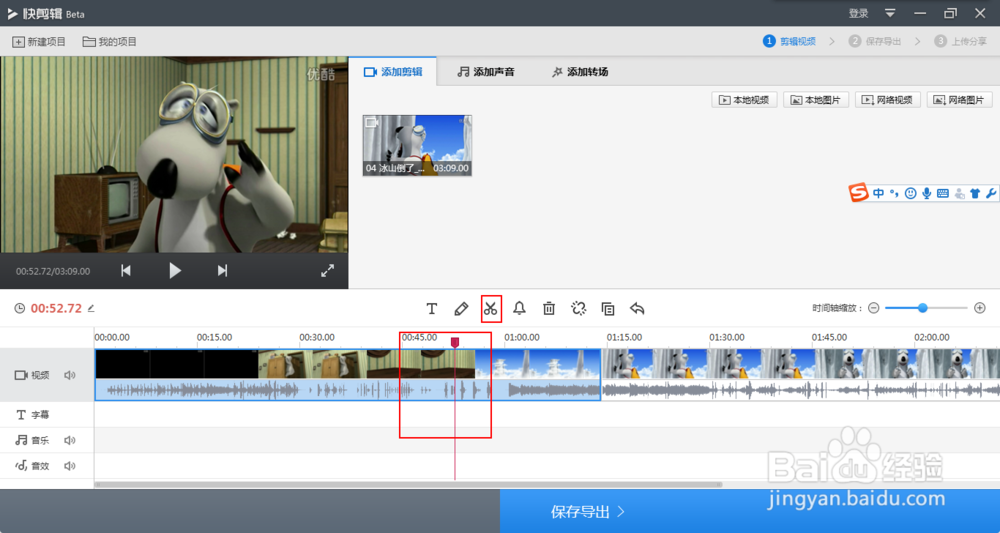
Task: Expand the preview to fullscreen
Action: pyautogui.click(x=328, y=271)
